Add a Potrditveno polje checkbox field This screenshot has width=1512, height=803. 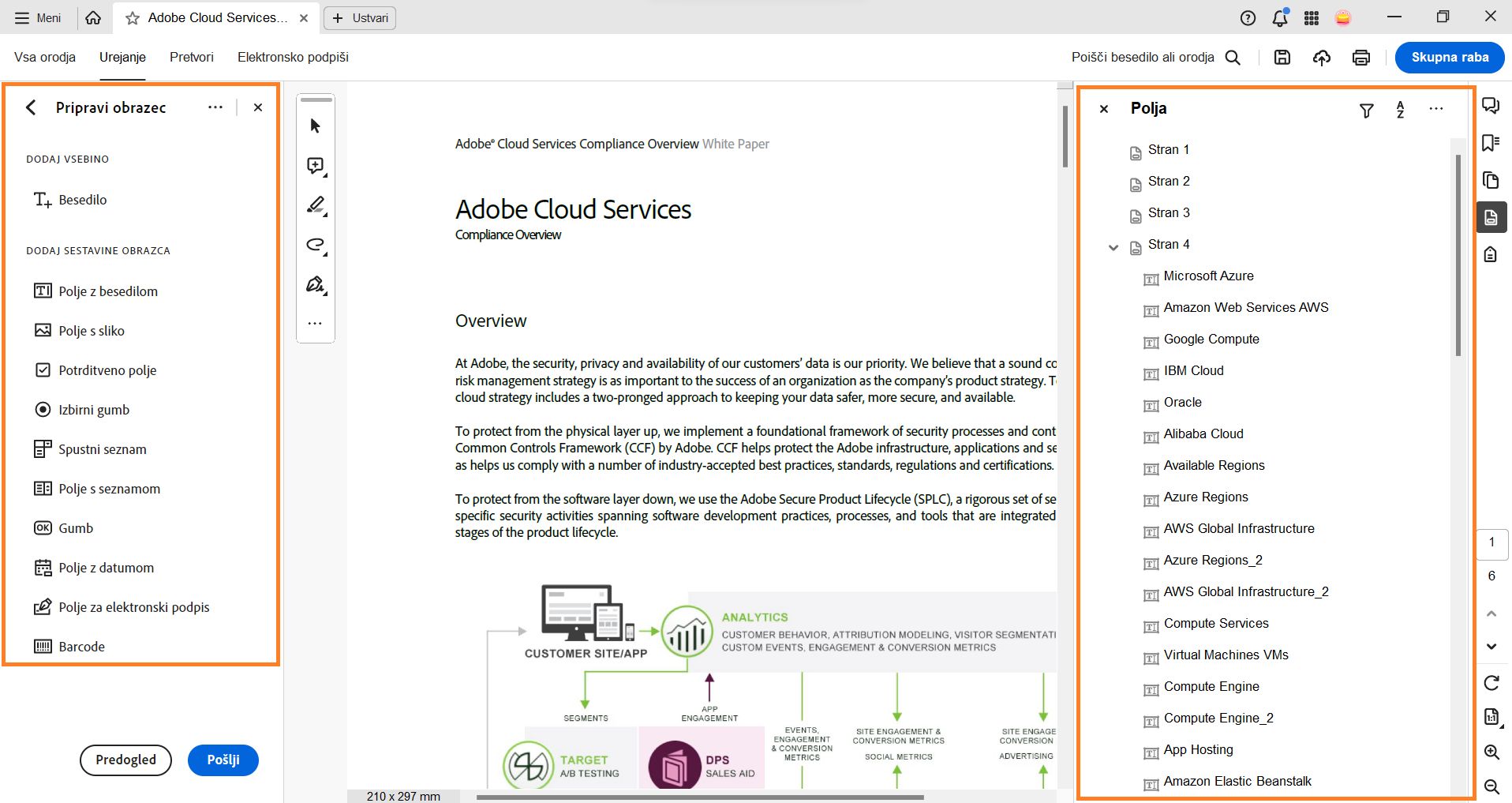pos(95,370)
